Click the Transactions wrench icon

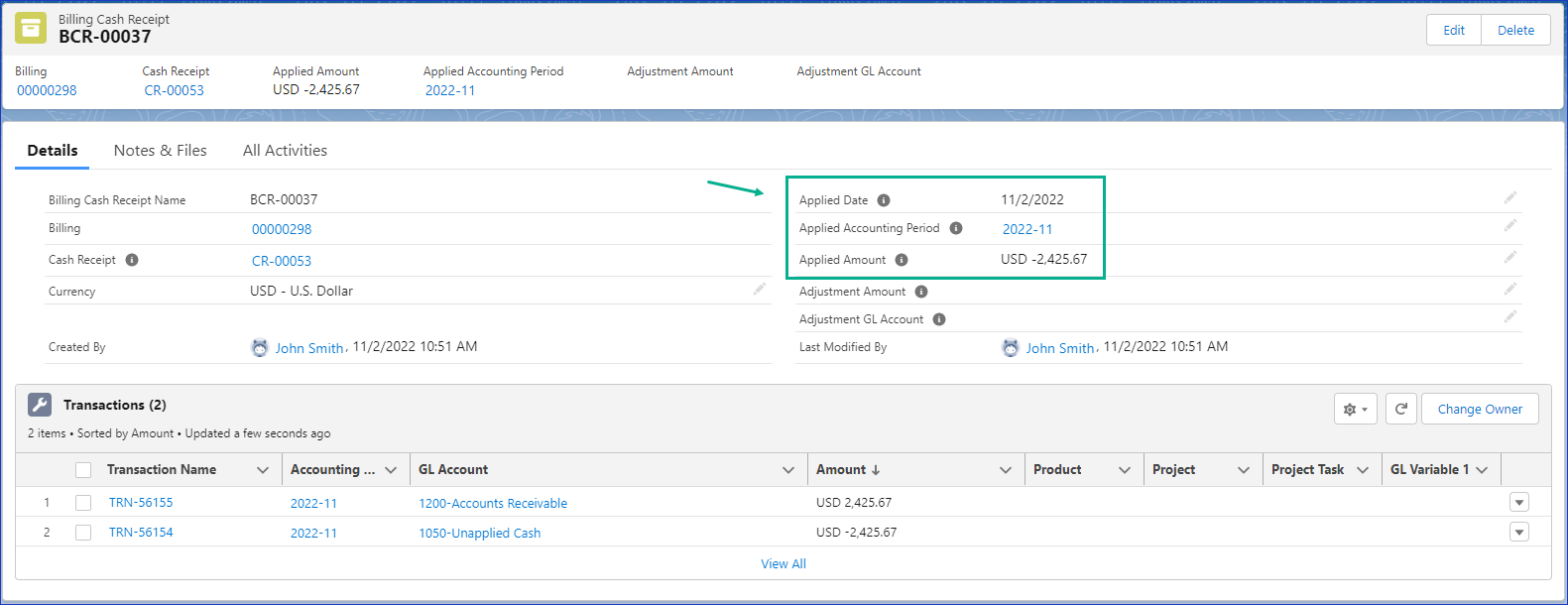point(40,405)
